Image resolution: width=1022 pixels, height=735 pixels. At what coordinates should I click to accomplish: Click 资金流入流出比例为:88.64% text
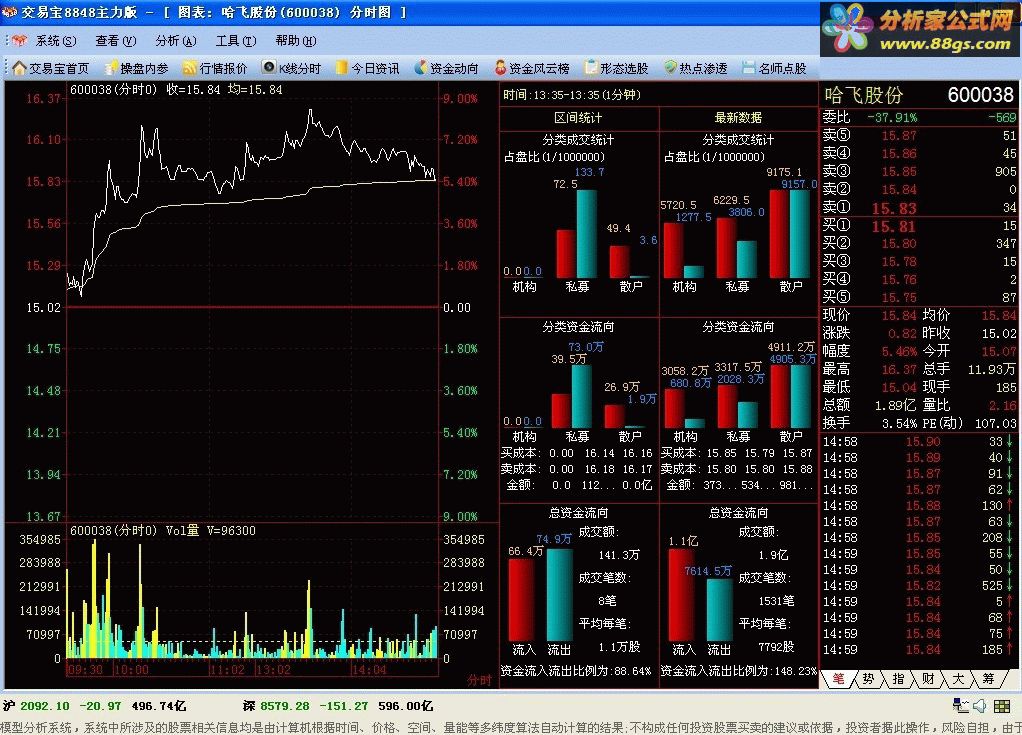[576, 670]
